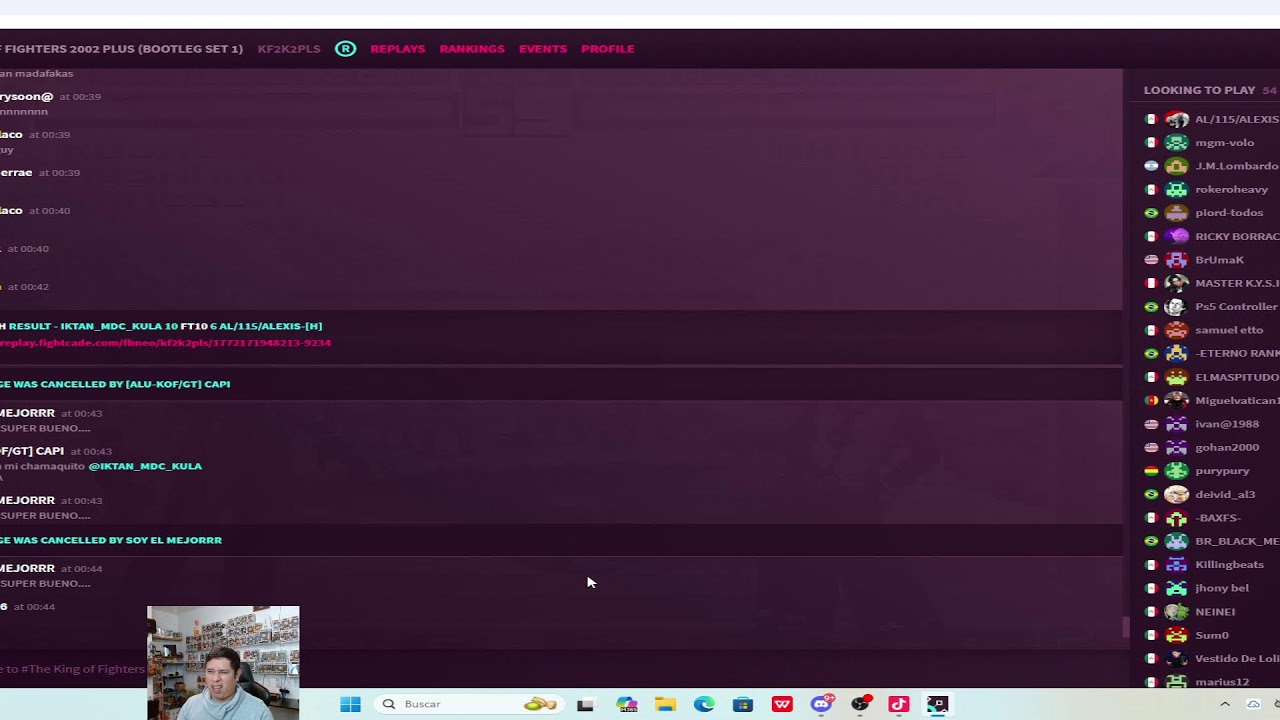This screenshot has height=720, width=1280.
Task: Open the replay.fightcade.com match link
Action: tap(165, 343)
